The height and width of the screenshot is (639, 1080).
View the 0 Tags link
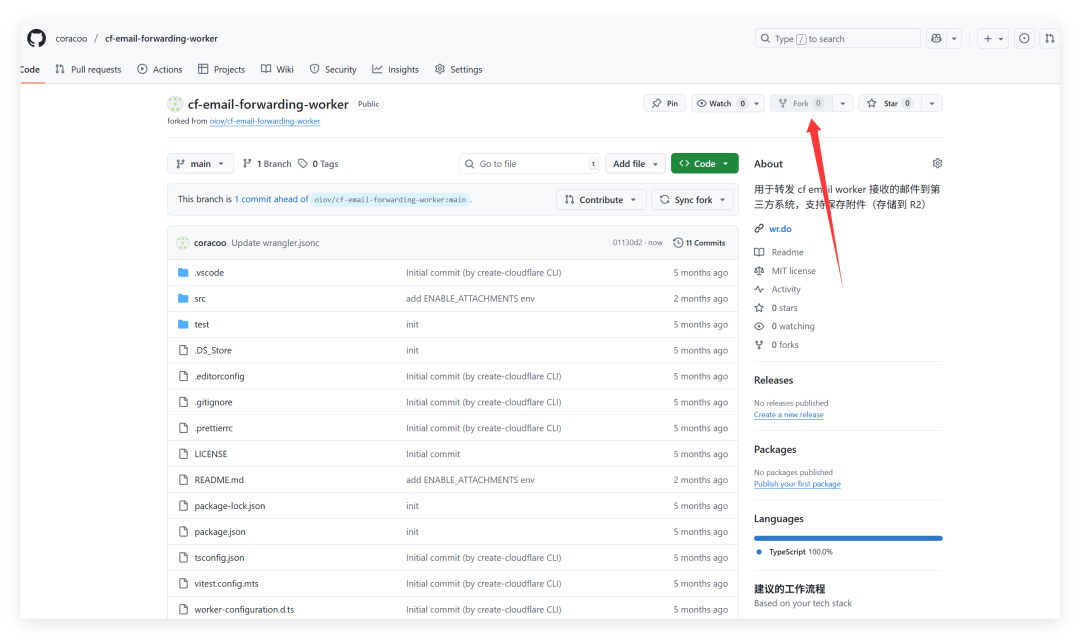click(x=318, y=164)
